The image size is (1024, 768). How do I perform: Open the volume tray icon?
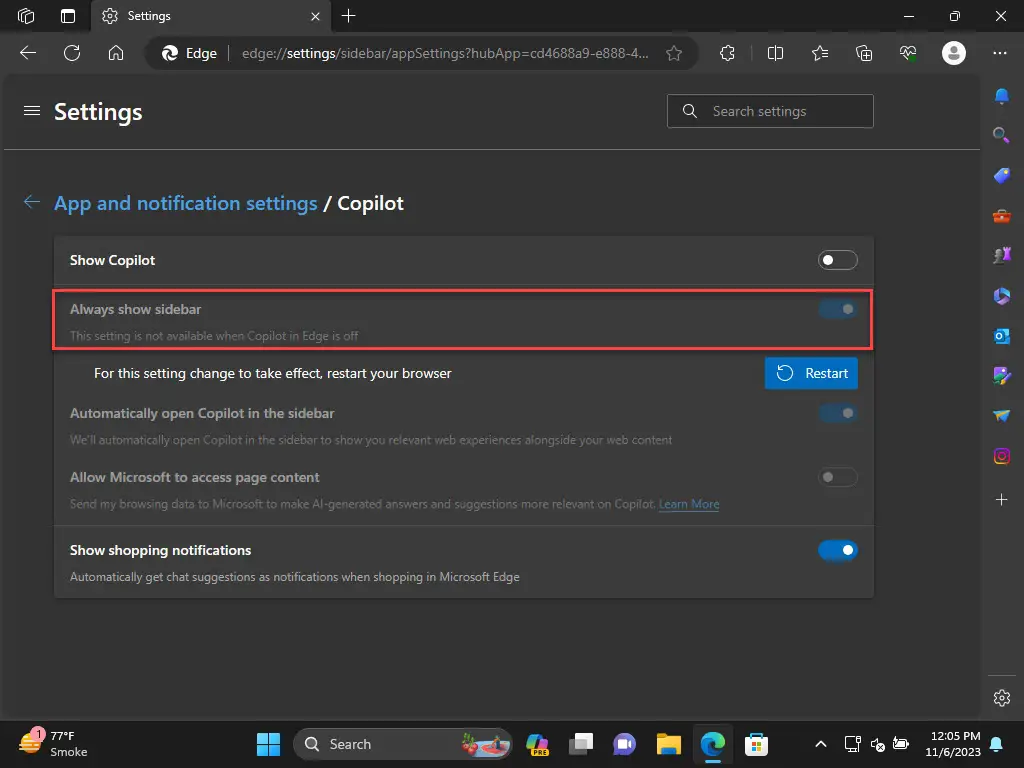coord(877,744)
